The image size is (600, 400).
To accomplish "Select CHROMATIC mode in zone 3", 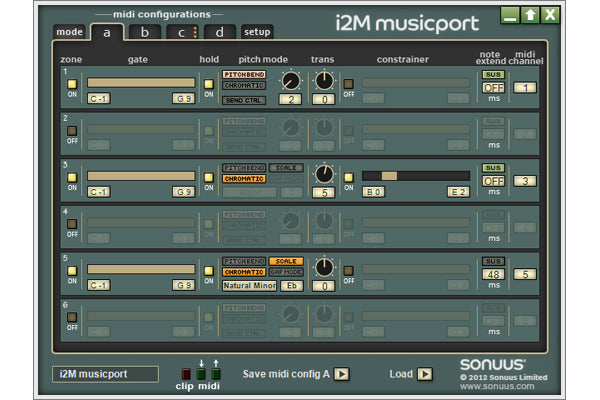I will [x=243, y=180].
